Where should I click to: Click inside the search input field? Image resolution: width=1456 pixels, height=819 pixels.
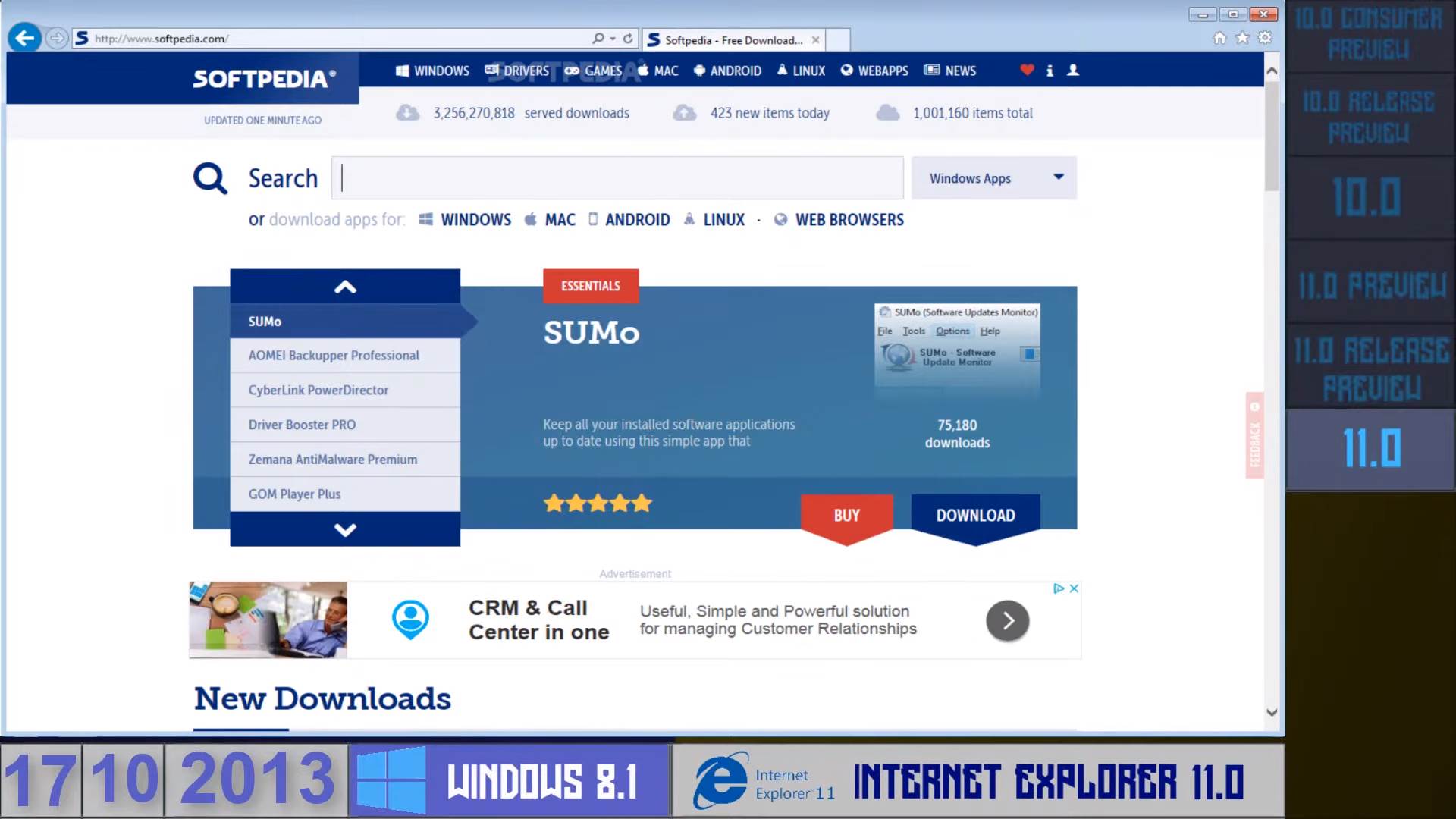click(x=617, y=178)
